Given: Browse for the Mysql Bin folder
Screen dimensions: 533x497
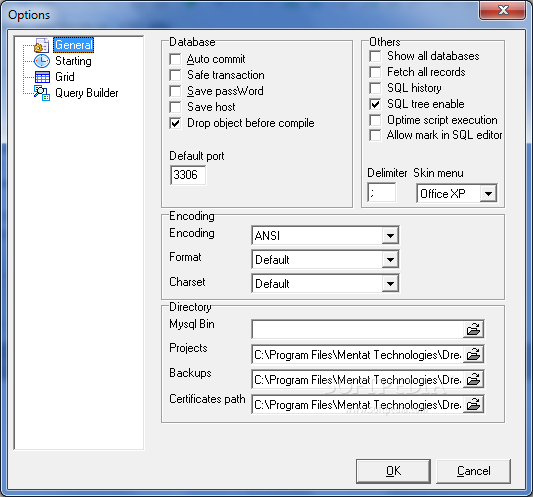Looking at the screenshot, I should coord(473,329).
